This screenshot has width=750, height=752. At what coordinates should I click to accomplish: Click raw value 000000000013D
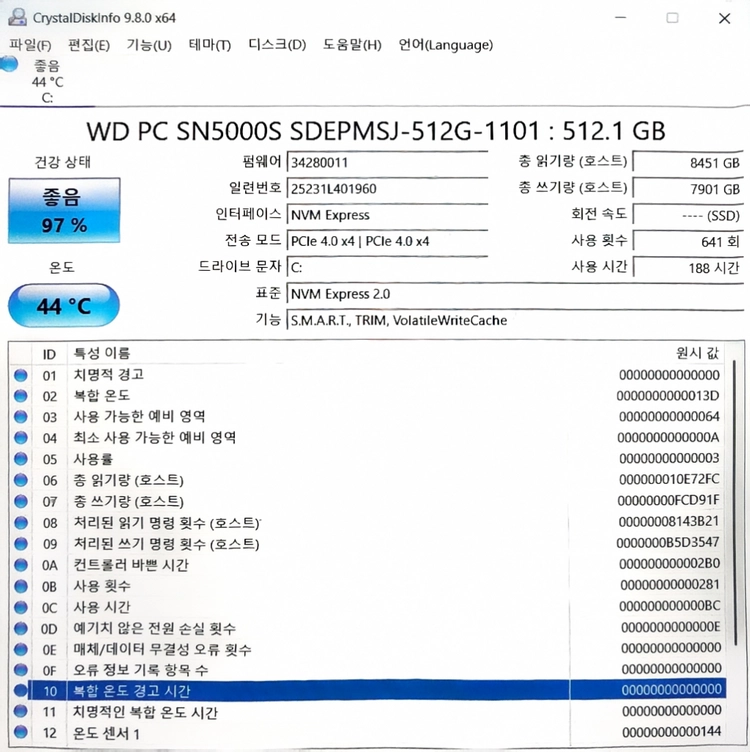(668, 396)
